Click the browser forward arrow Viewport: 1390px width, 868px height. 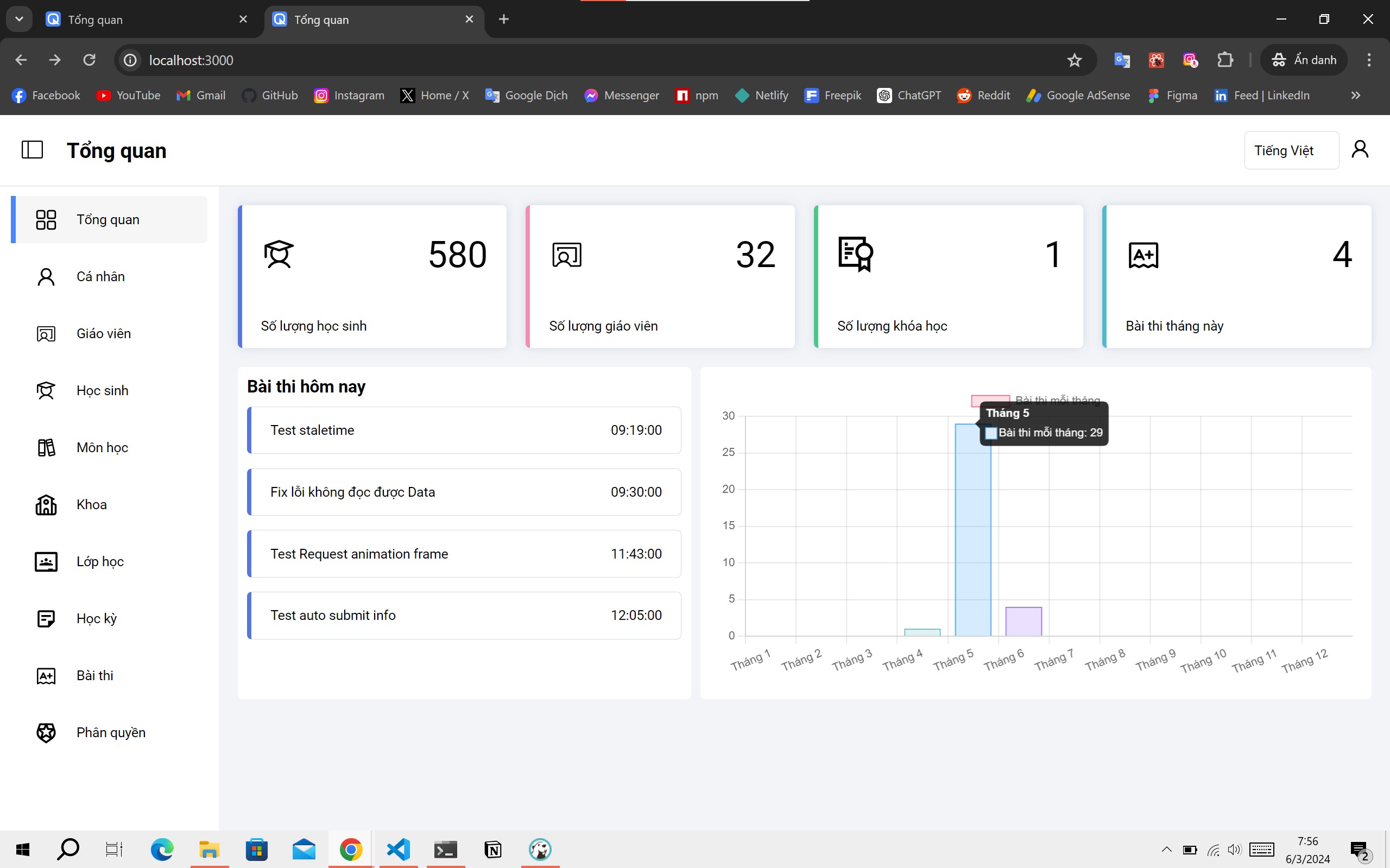55,60
